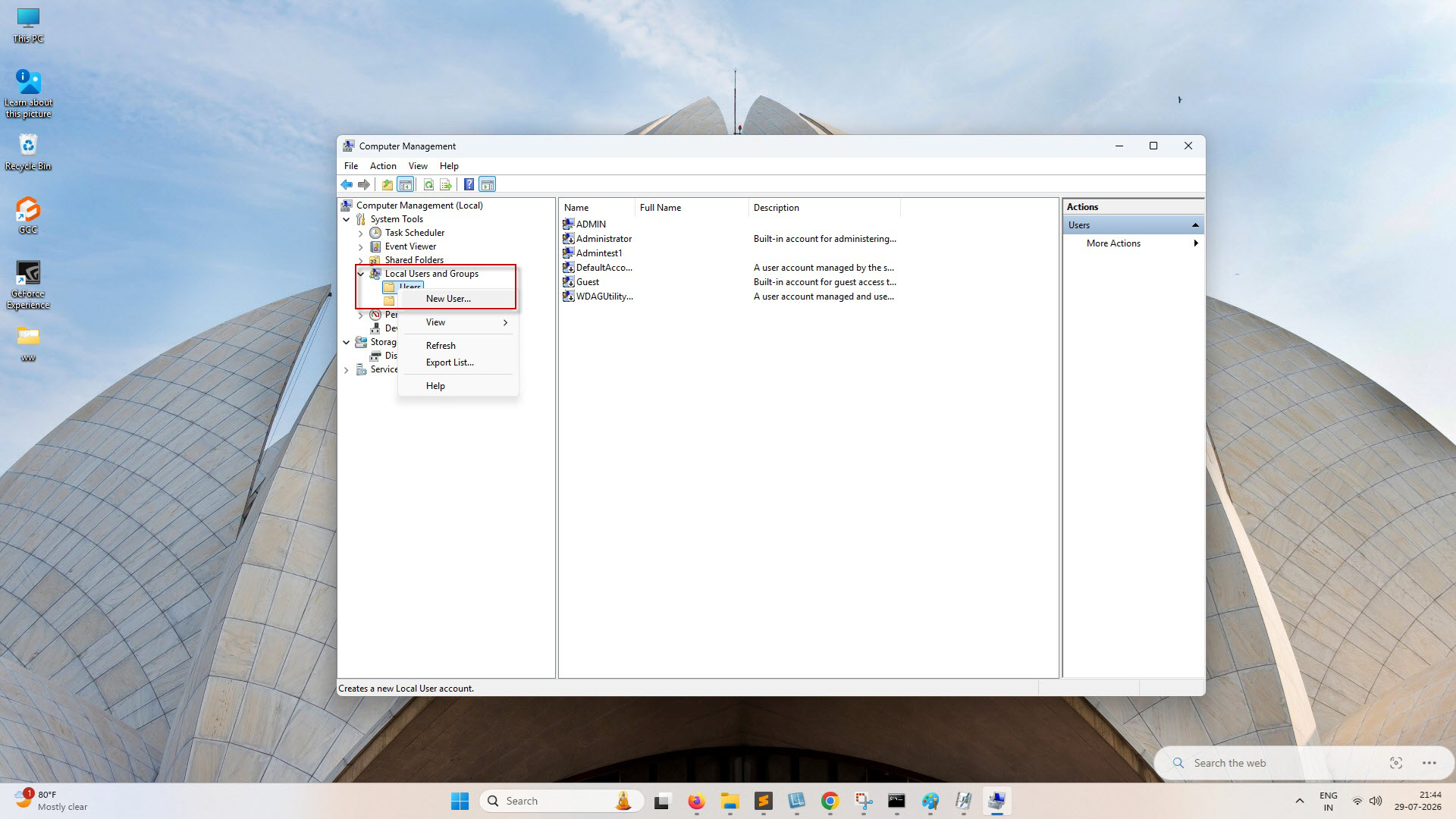1456x819 pixels.
Task: Open the clock showing 21:44
Action: coord(1418,801)
